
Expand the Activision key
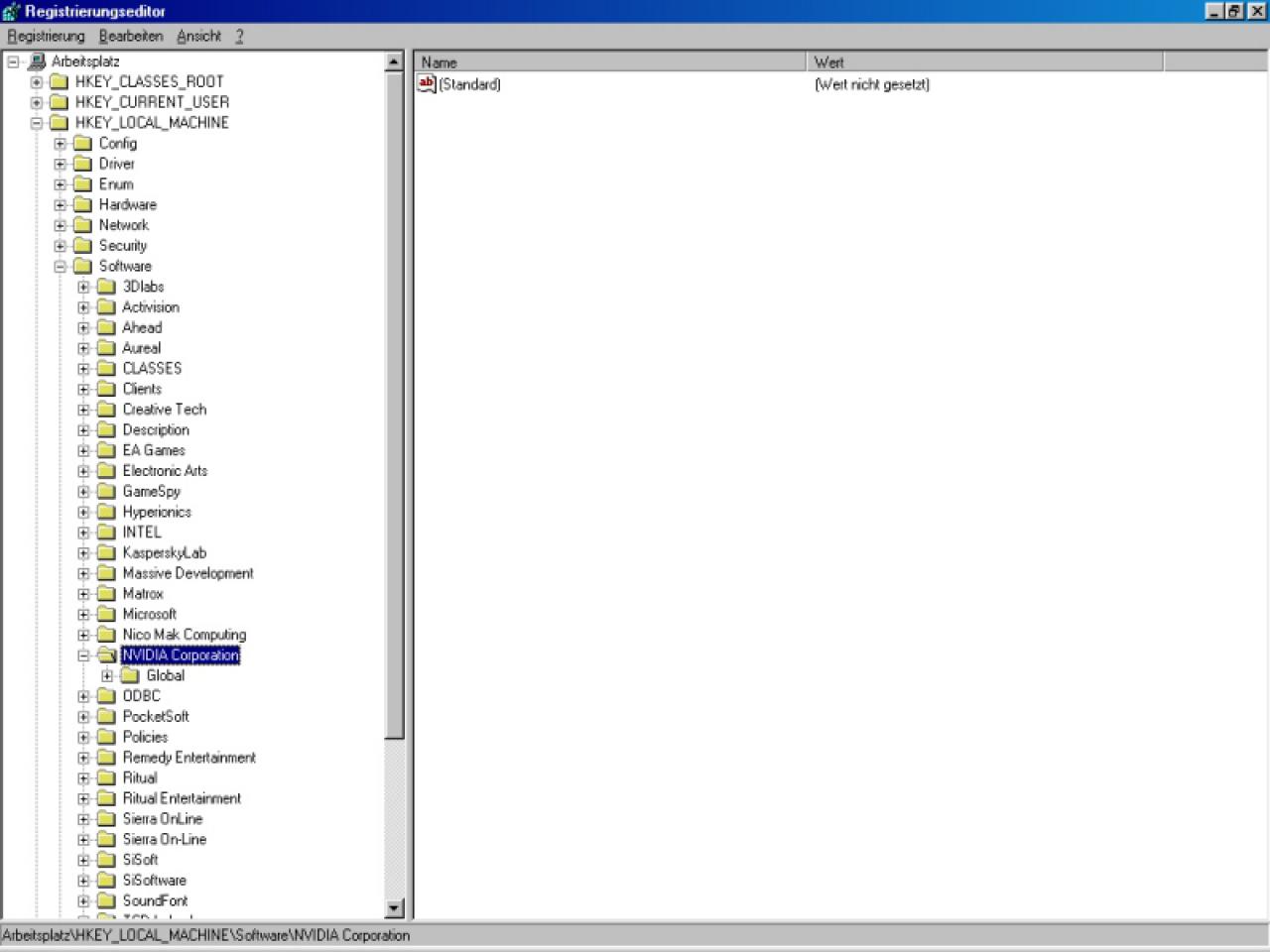84,307
